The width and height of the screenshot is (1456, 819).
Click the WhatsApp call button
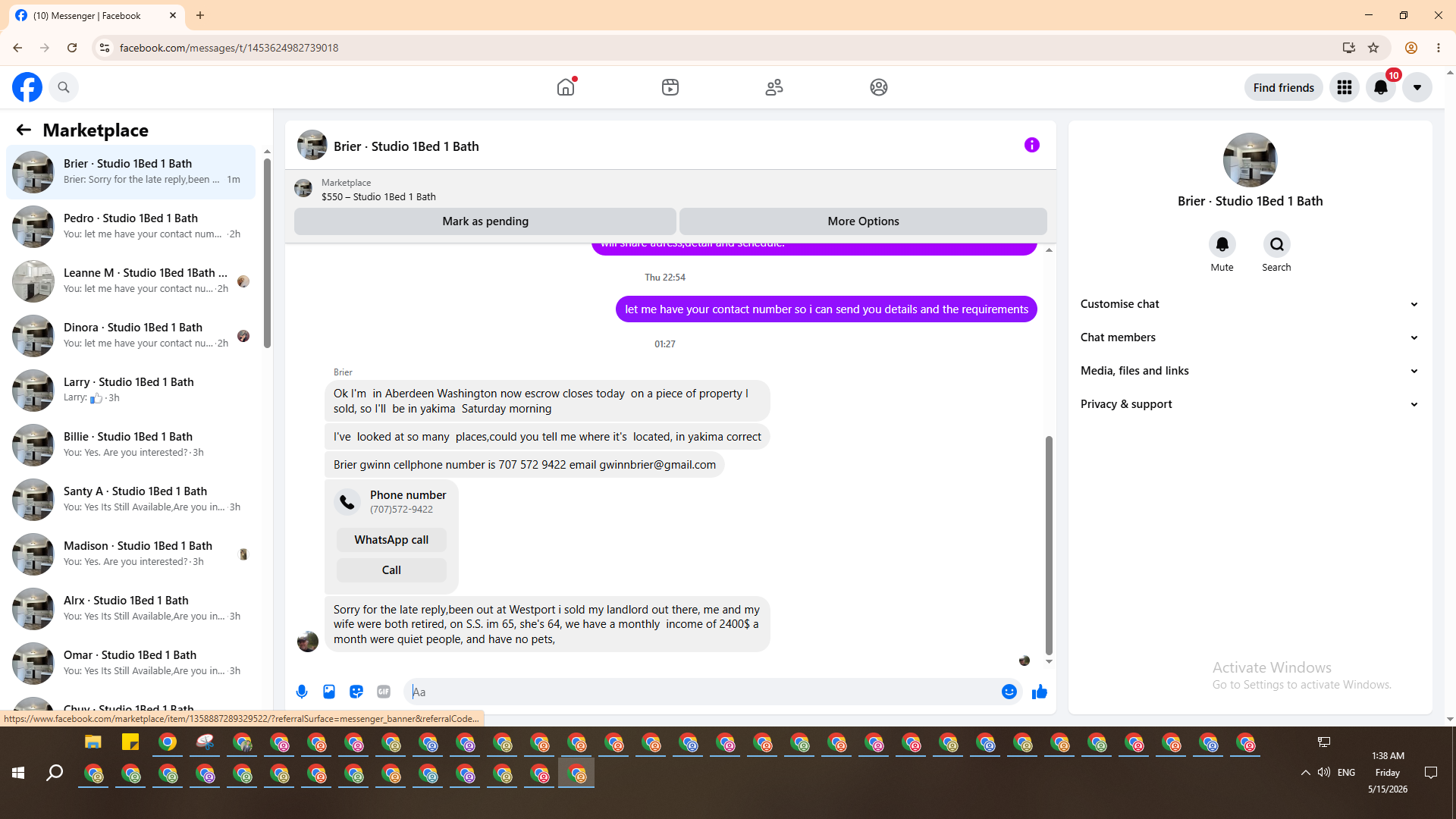pos(391,540)
